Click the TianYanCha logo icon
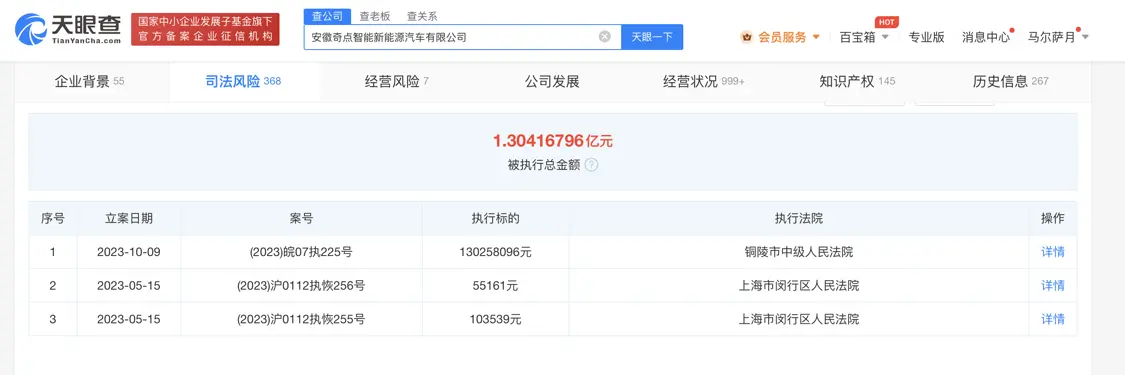Screen dimensions: 1125x375 click(x=31, y=29)
